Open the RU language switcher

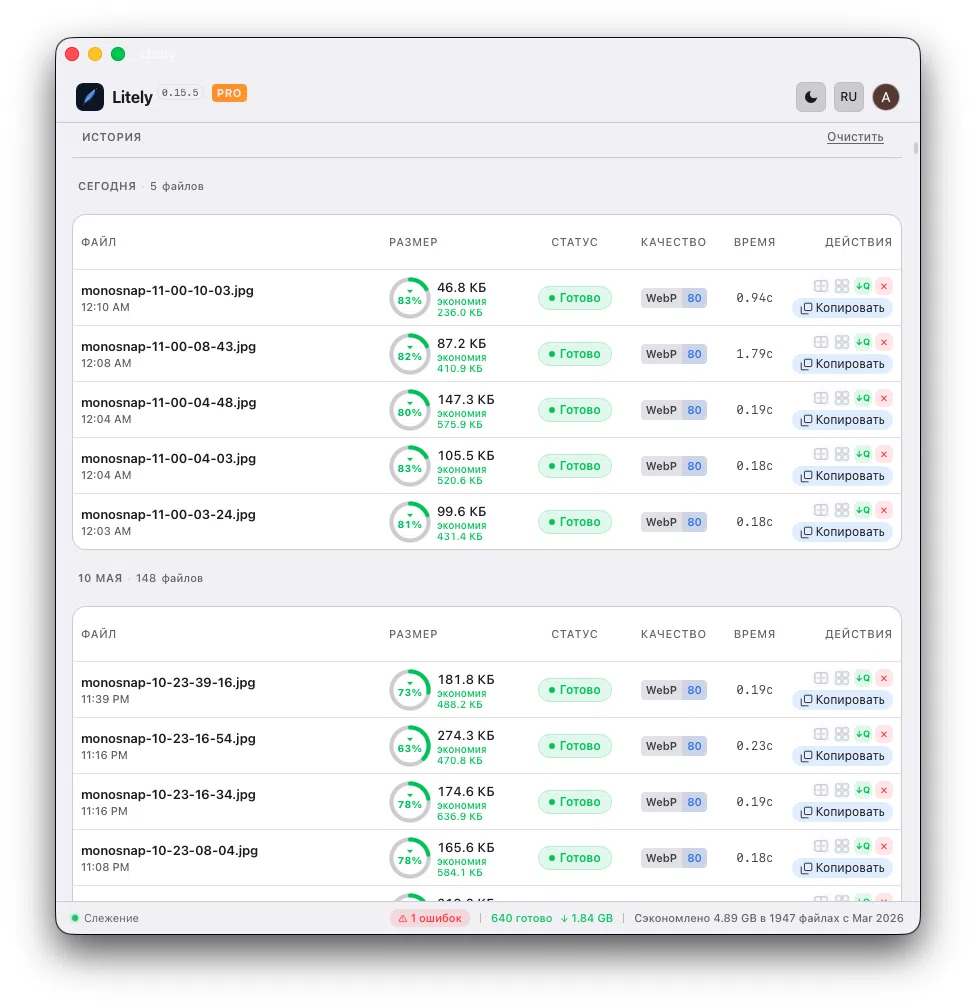[x=848, y=97]
